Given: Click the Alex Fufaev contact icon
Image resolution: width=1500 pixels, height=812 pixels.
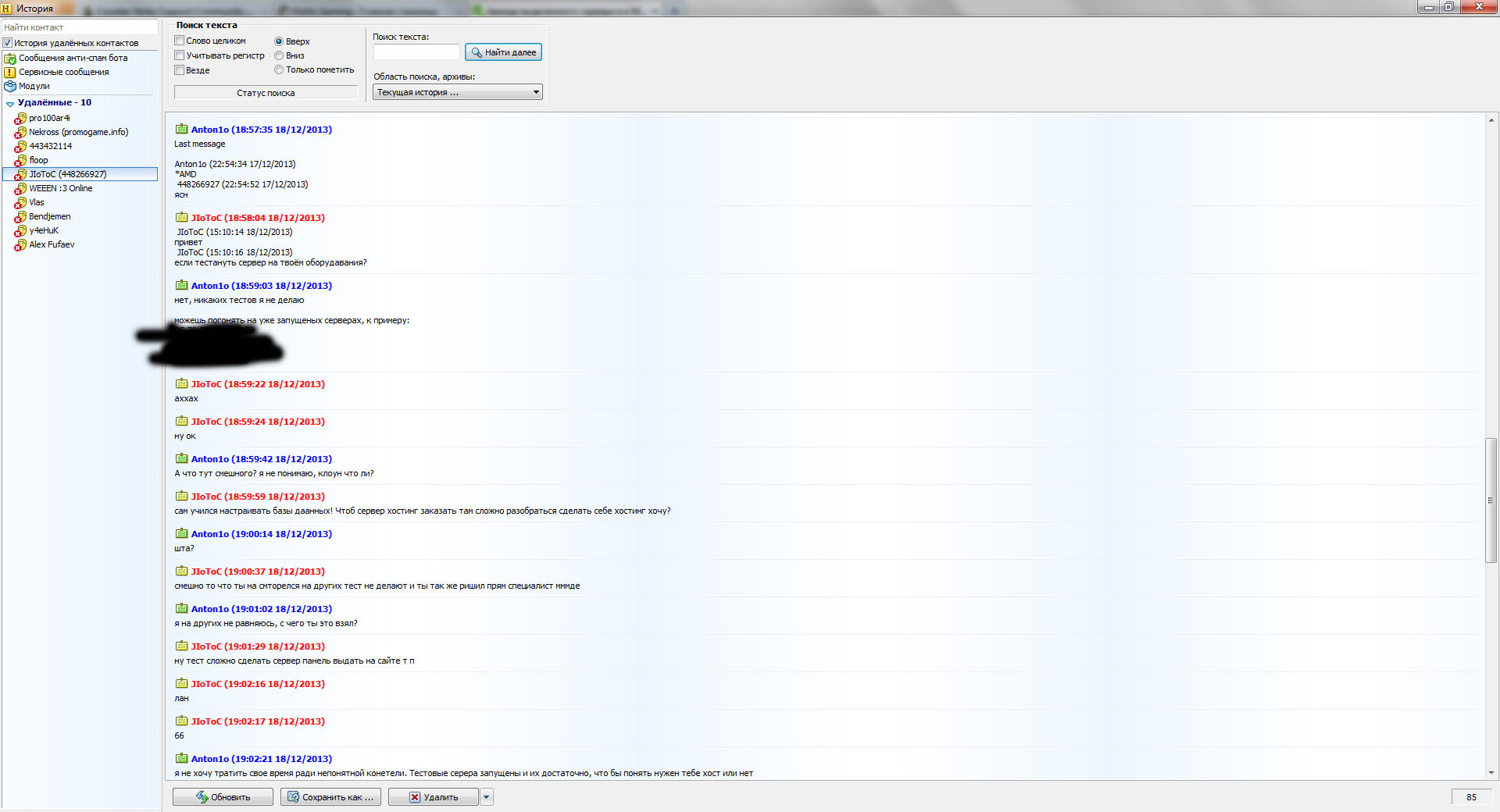Looking at the screenshot, I should [x=20, y=244].
